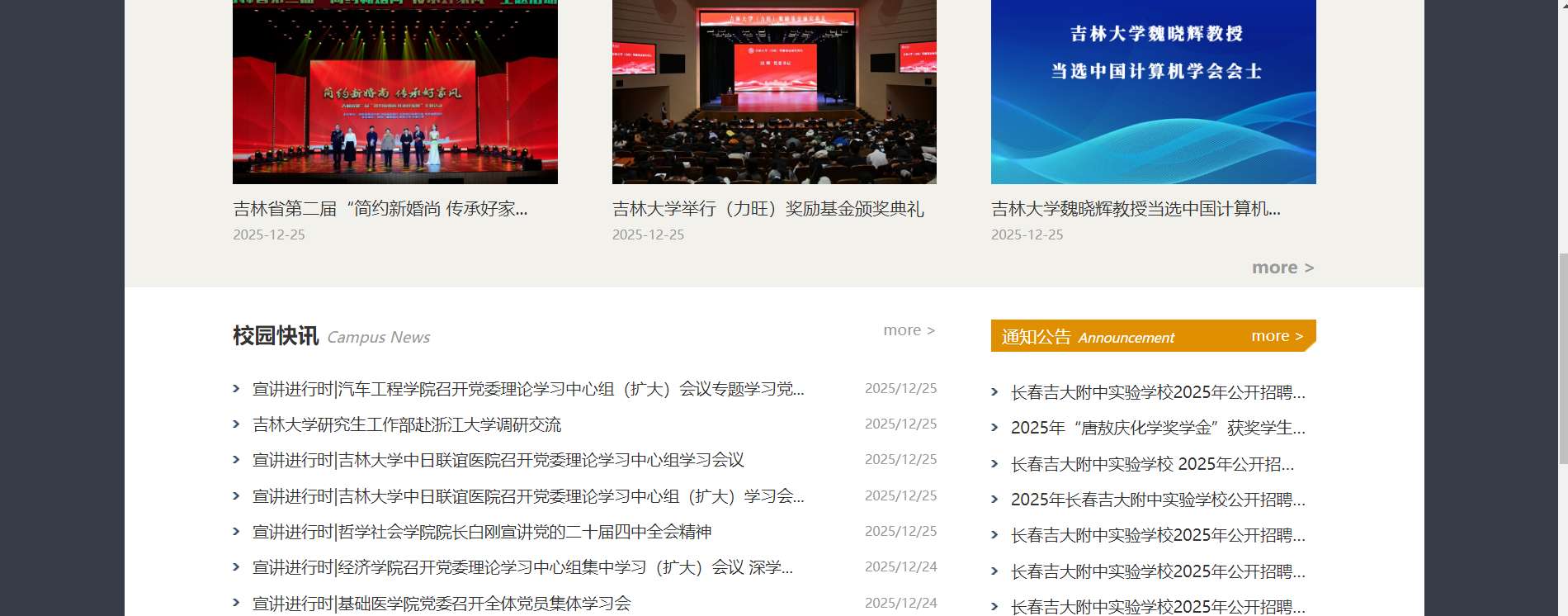This screenshot has width=1568, height=616.
Task: Open headline 吉林省第二届 简约新婚尚 传承好家
Action: click(x=380, y=209)
